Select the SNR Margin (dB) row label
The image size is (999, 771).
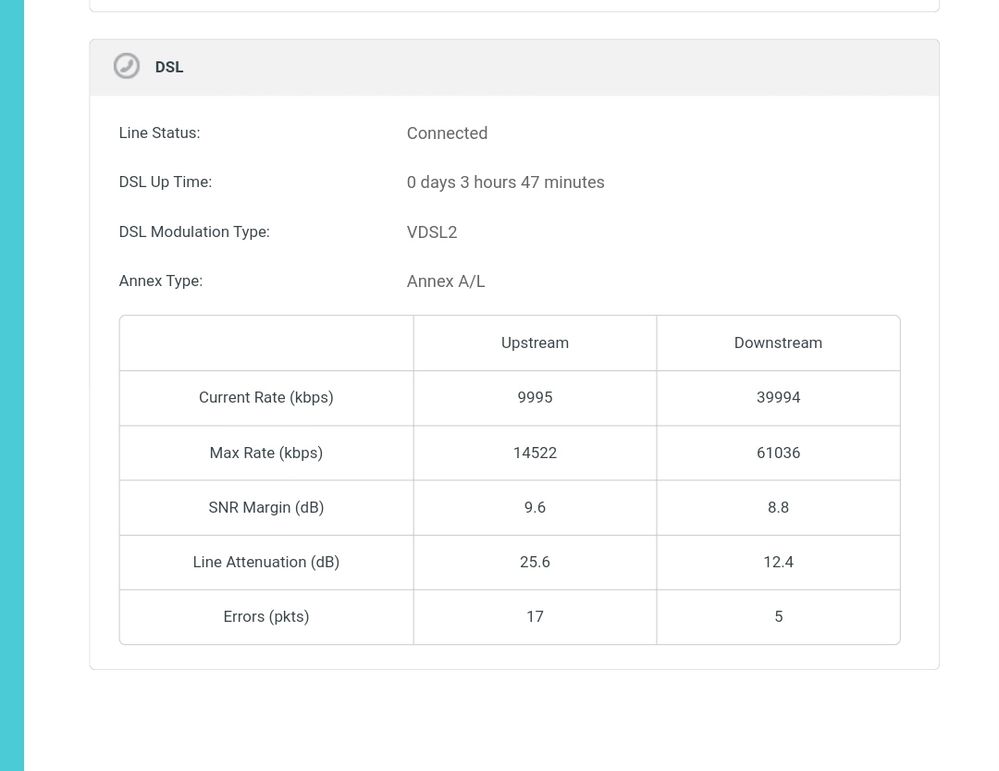266,507
